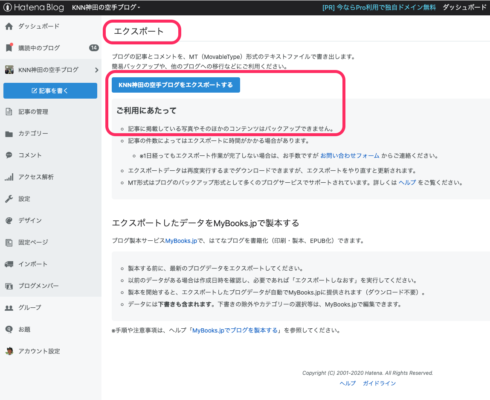Click the PR 今ならPro利用で独自ドメイン無料 link
The height and width of the screenshot is (400, 490).
tap(379, 7)
